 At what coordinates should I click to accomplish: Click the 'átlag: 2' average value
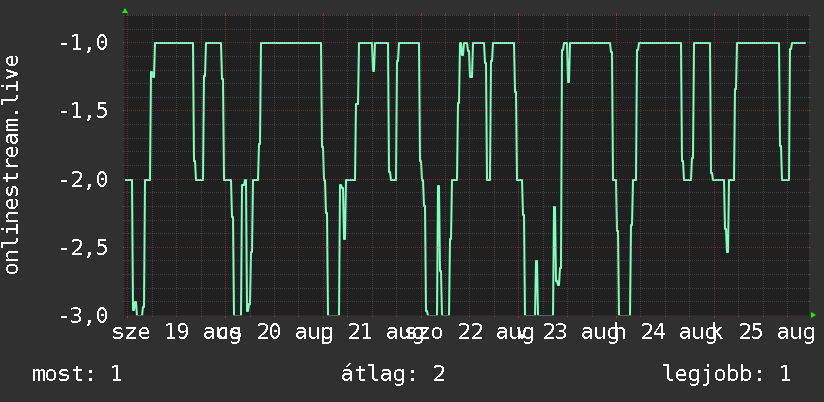tap(393, 374)
